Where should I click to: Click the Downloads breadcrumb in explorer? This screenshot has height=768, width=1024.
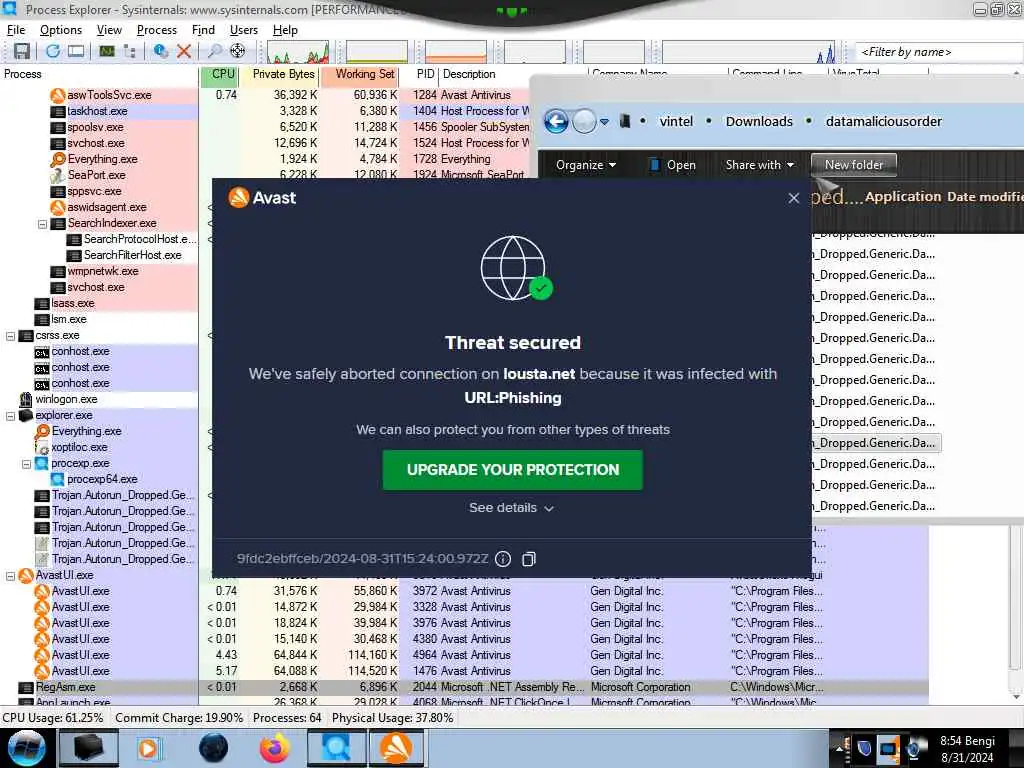(759, 121)
